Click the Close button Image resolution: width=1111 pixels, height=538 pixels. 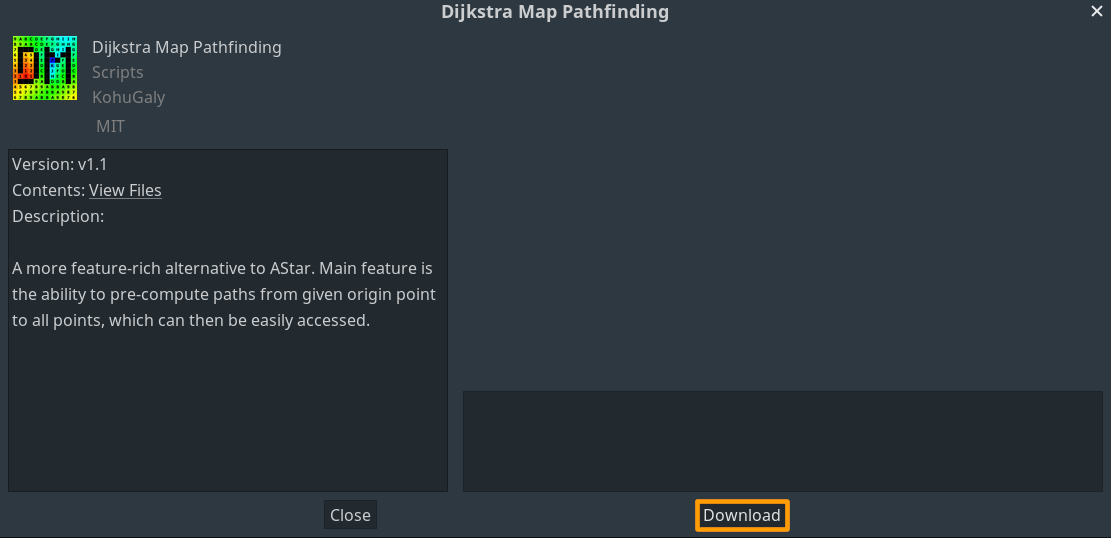click(x=350, y=515)
